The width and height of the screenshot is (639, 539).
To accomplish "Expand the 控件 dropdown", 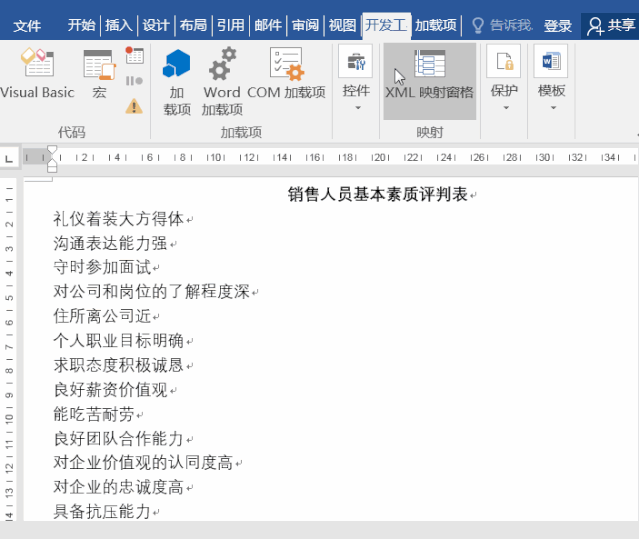I will click(x=356, y=80).
